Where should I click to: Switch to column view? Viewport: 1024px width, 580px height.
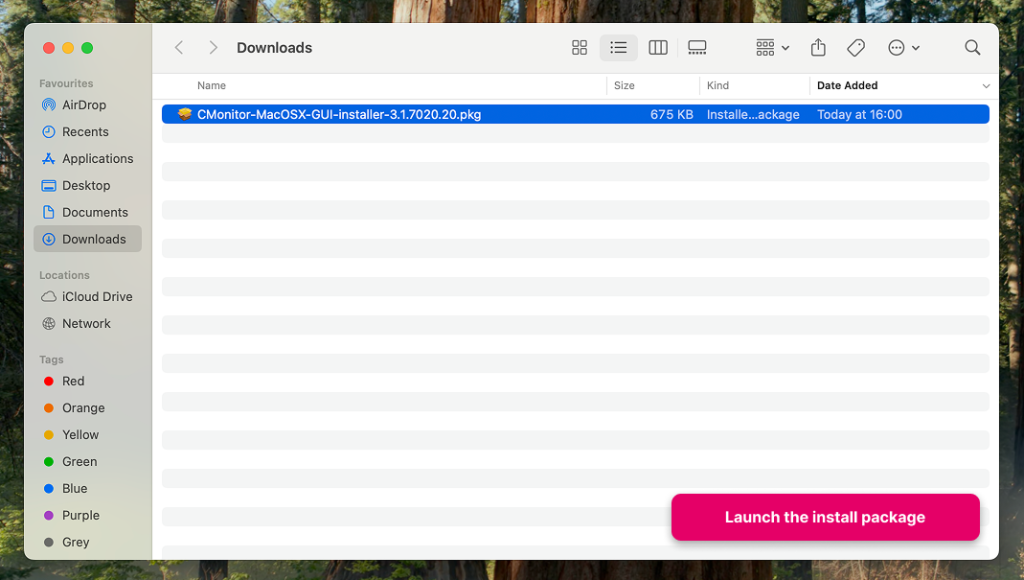click(658, 48)
